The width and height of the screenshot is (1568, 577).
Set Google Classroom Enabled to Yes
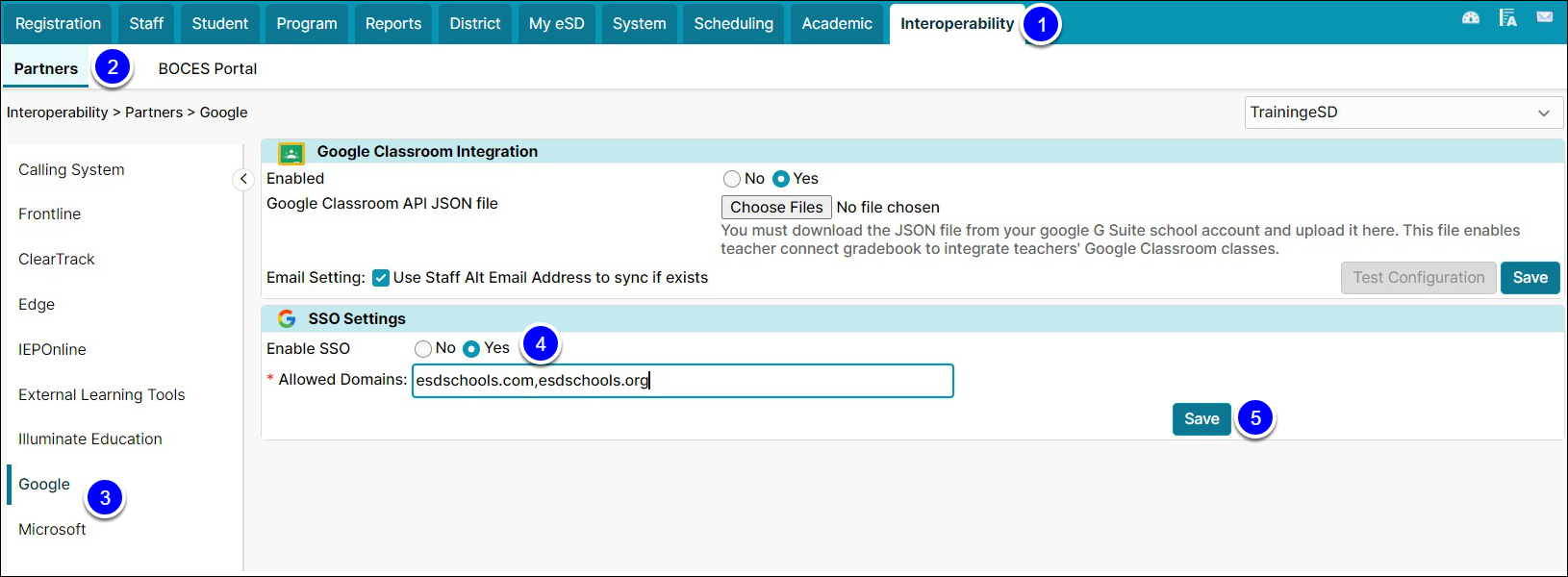click(781, 179)
